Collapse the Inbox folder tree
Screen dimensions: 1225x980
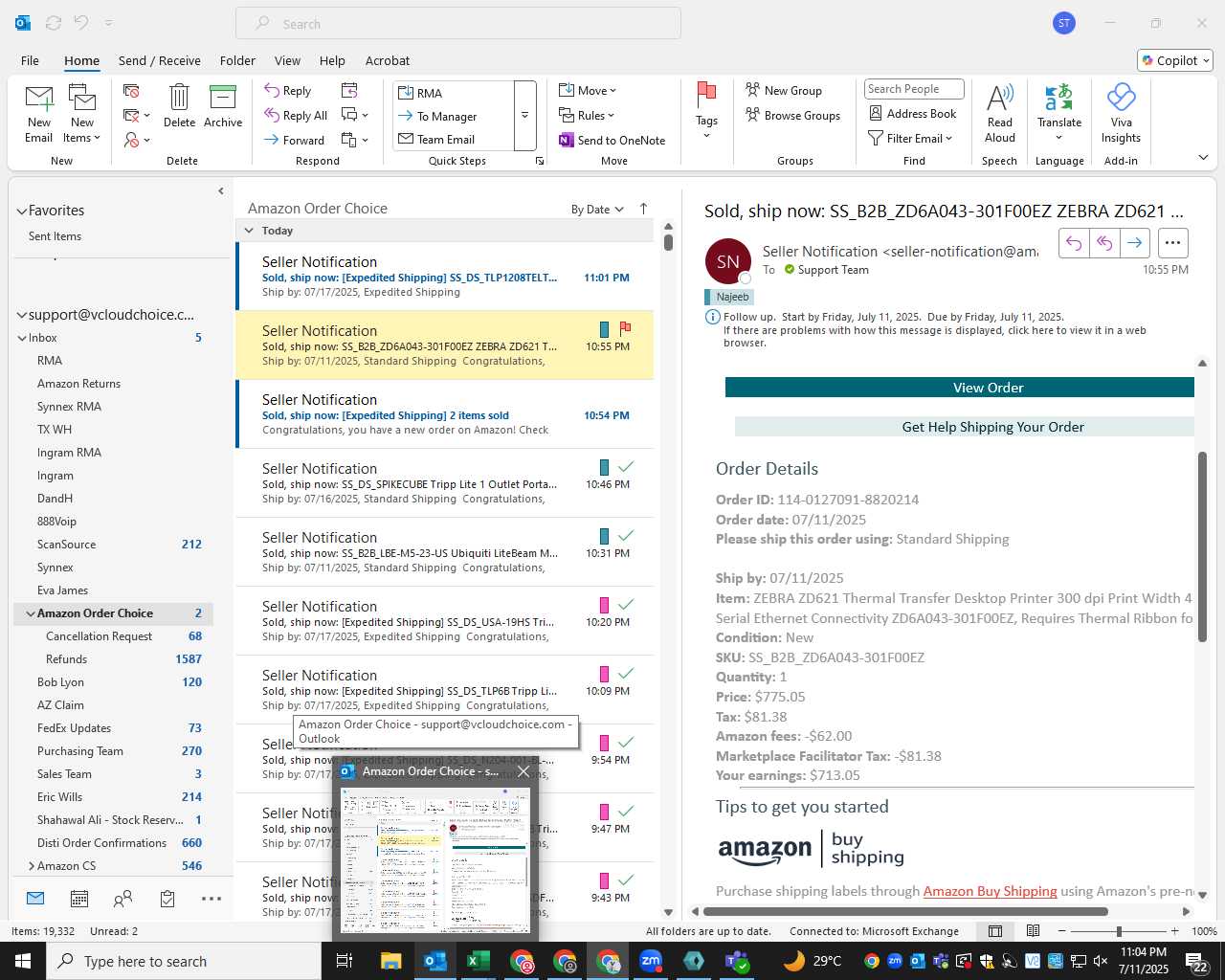[x=22, y=338]
